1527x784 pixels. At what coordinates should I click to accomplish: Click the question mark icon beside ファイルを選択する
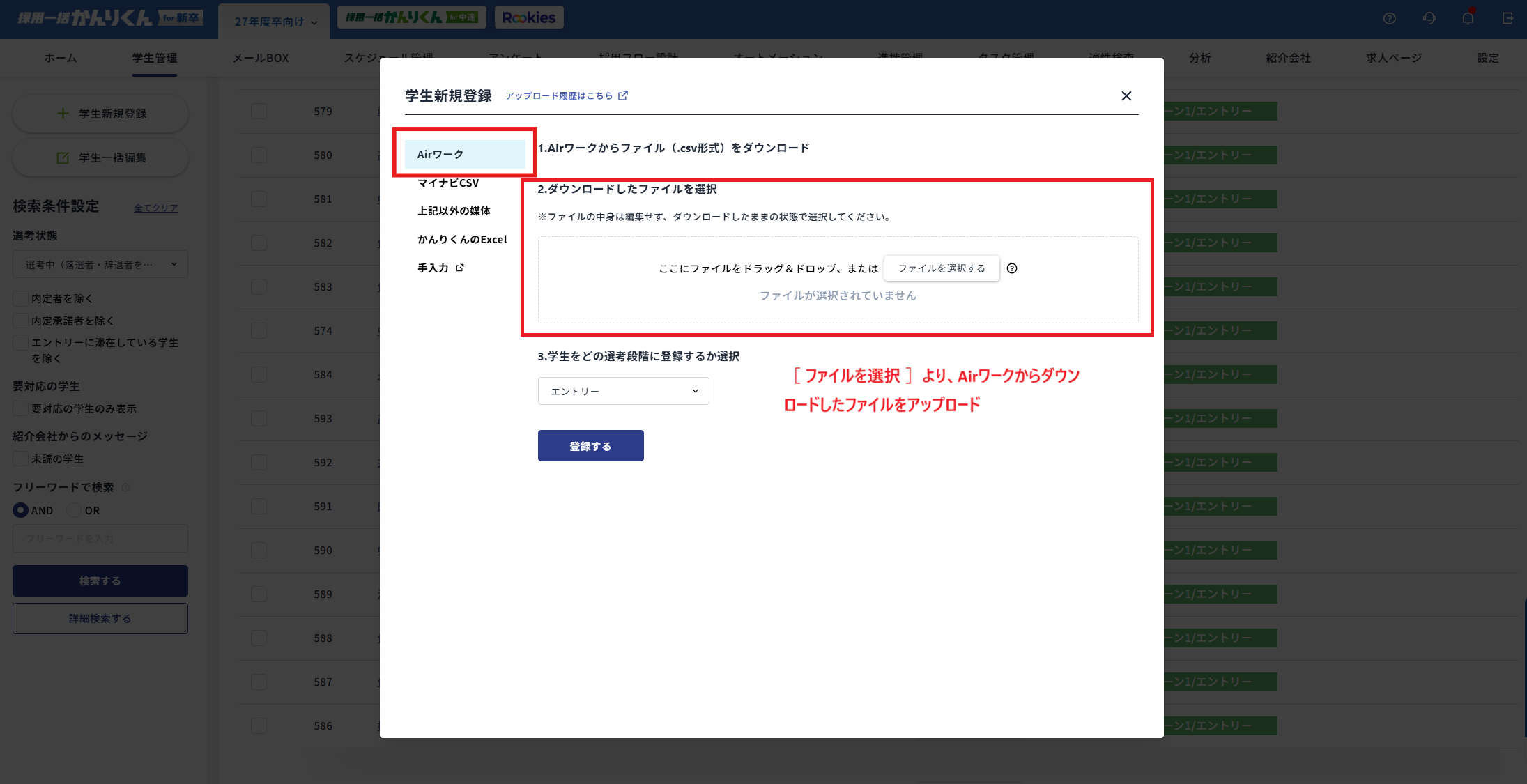(1012, 268)
